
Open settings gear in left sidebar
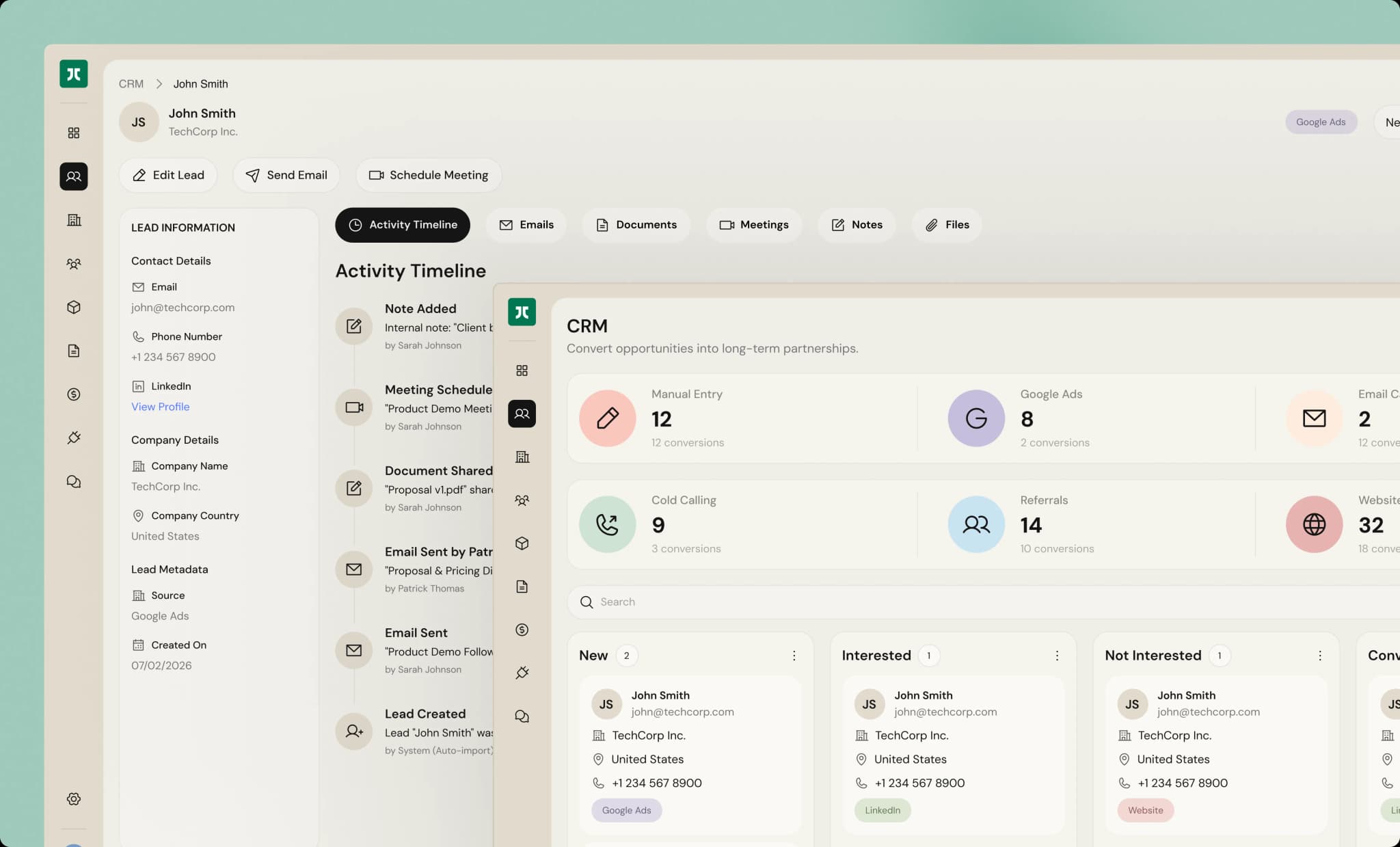[74, 798]
